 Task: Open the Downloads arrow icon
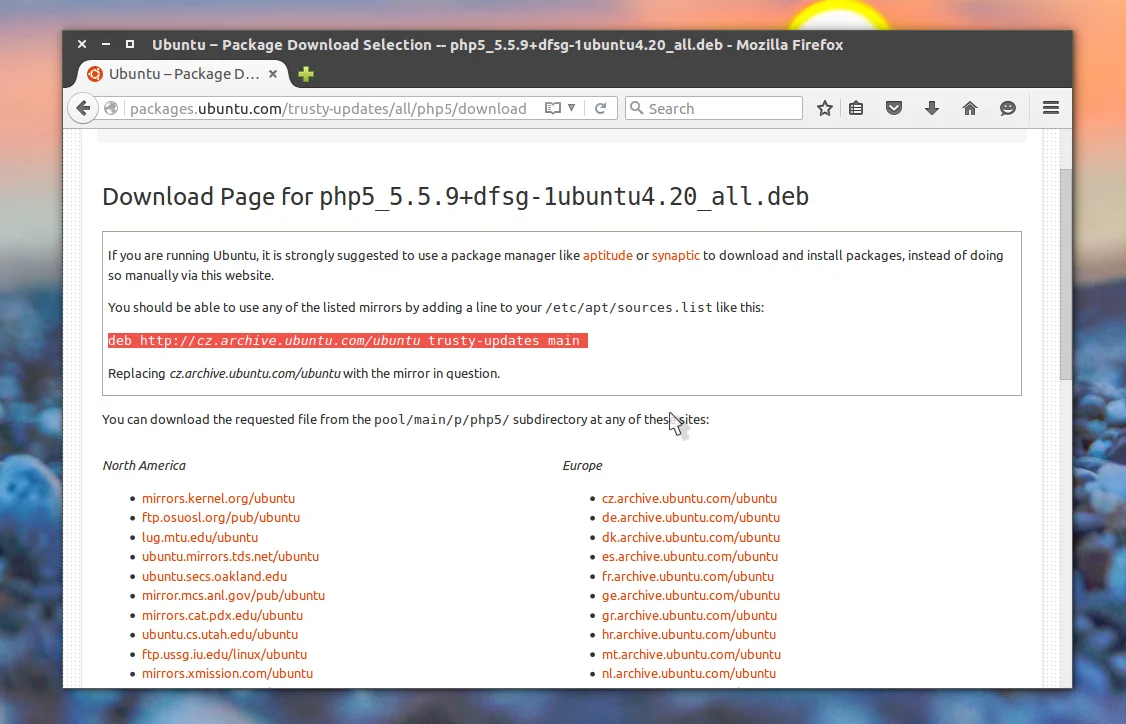(x=932, y=108)
